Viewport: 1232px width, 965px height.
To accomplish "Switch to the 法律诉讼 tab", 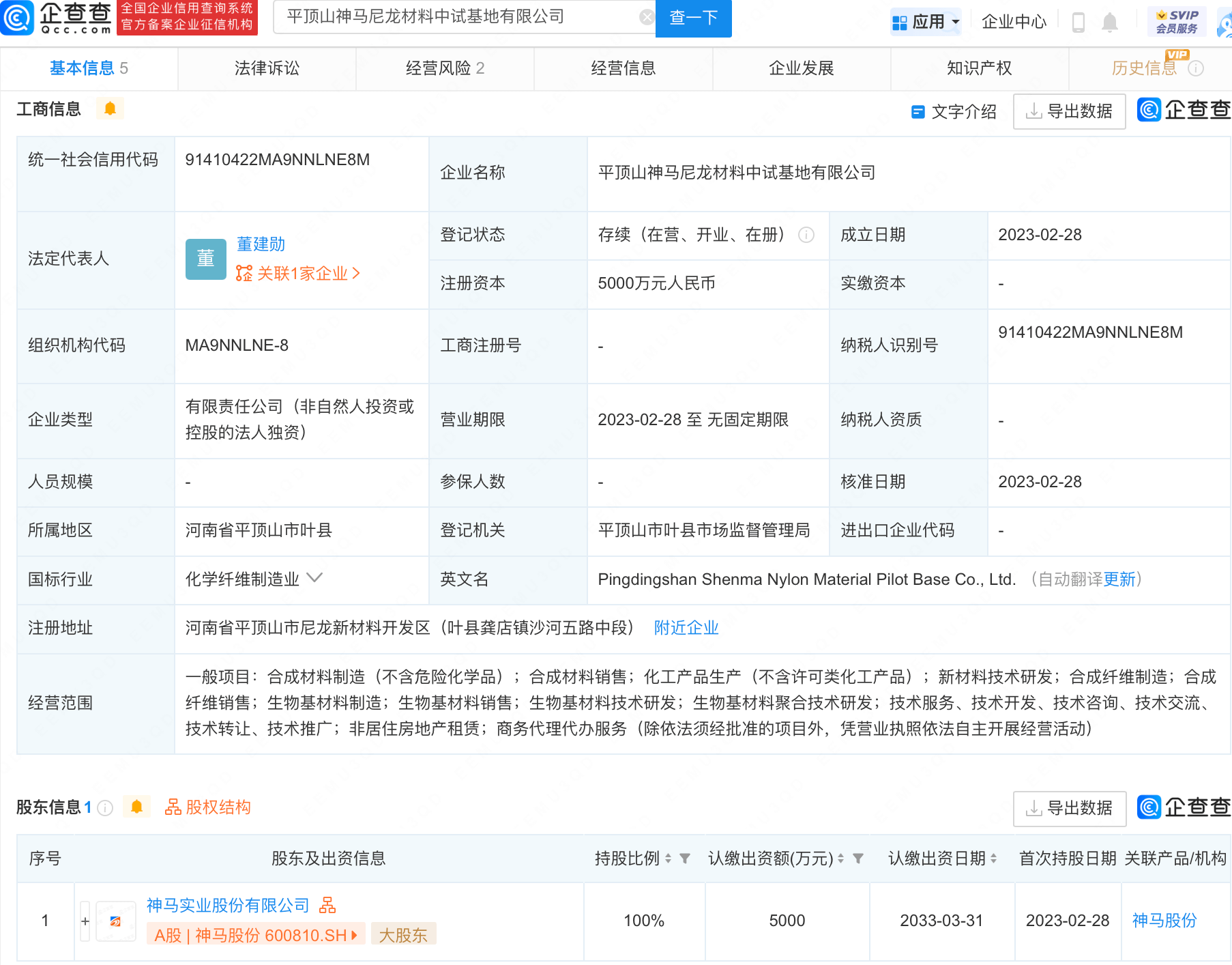I will click(267, 68).
